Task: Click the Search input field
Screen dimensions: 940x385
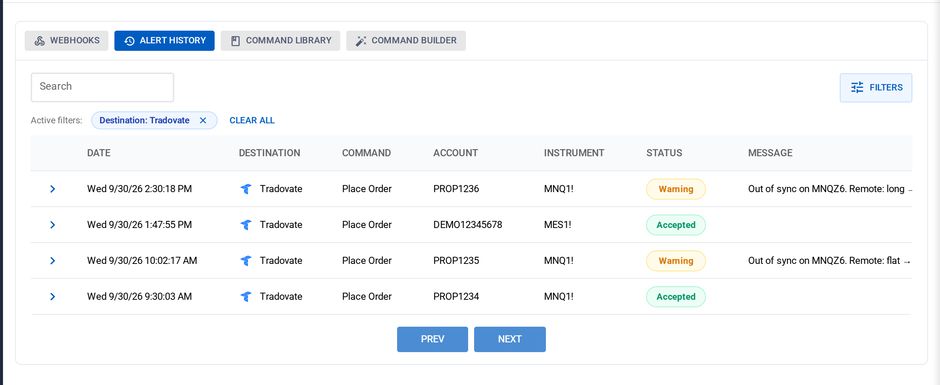Action: (x=103, y=88)
